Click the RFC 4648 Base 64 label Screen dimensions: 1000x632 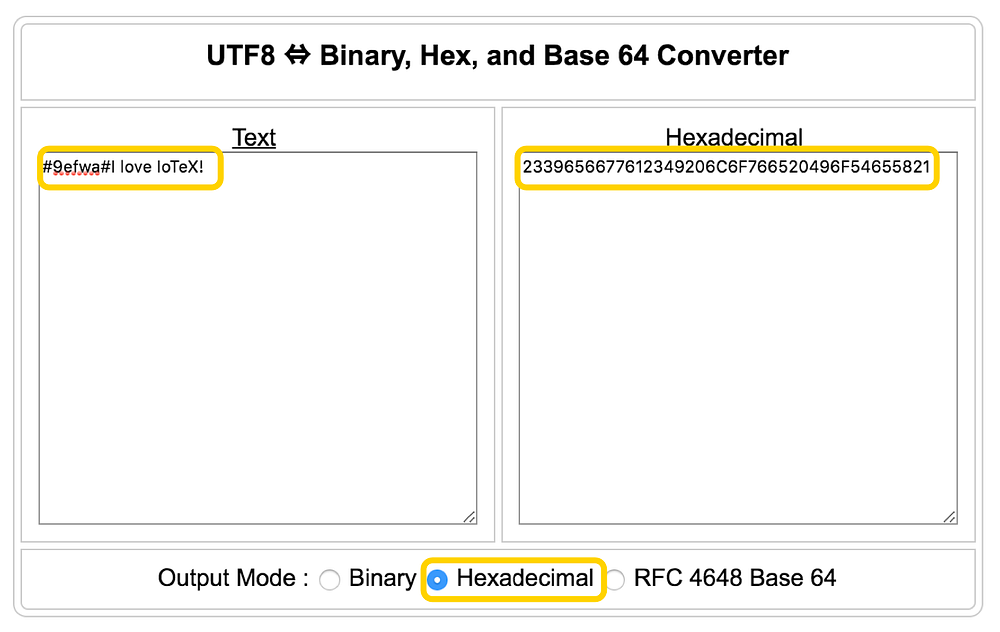[735, 578]
